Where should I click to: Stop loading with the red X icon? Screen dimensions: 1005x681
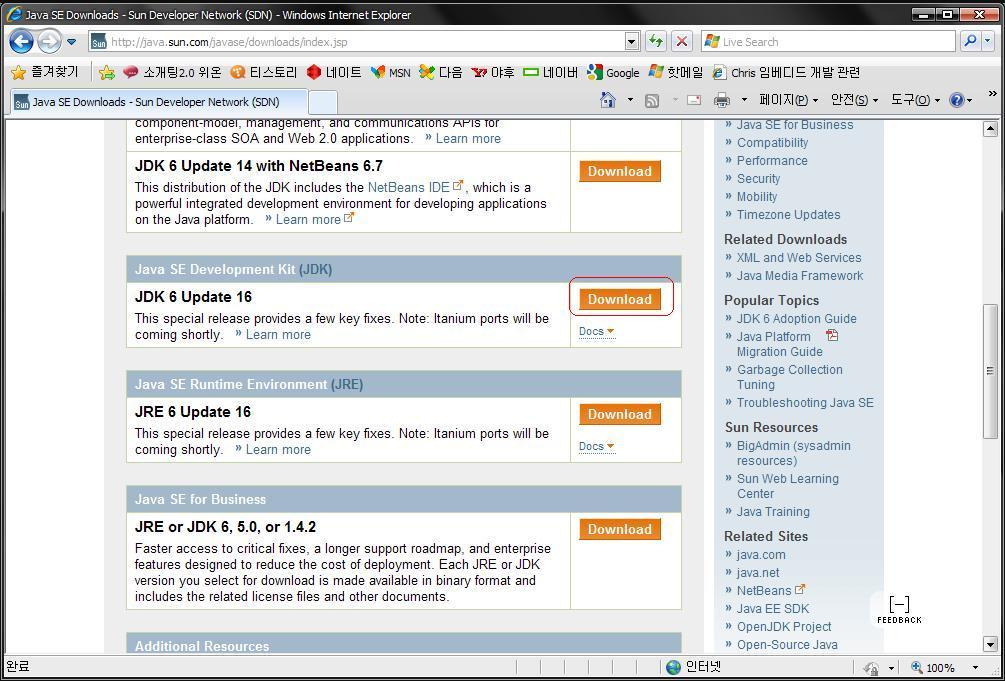coord(682,42)
